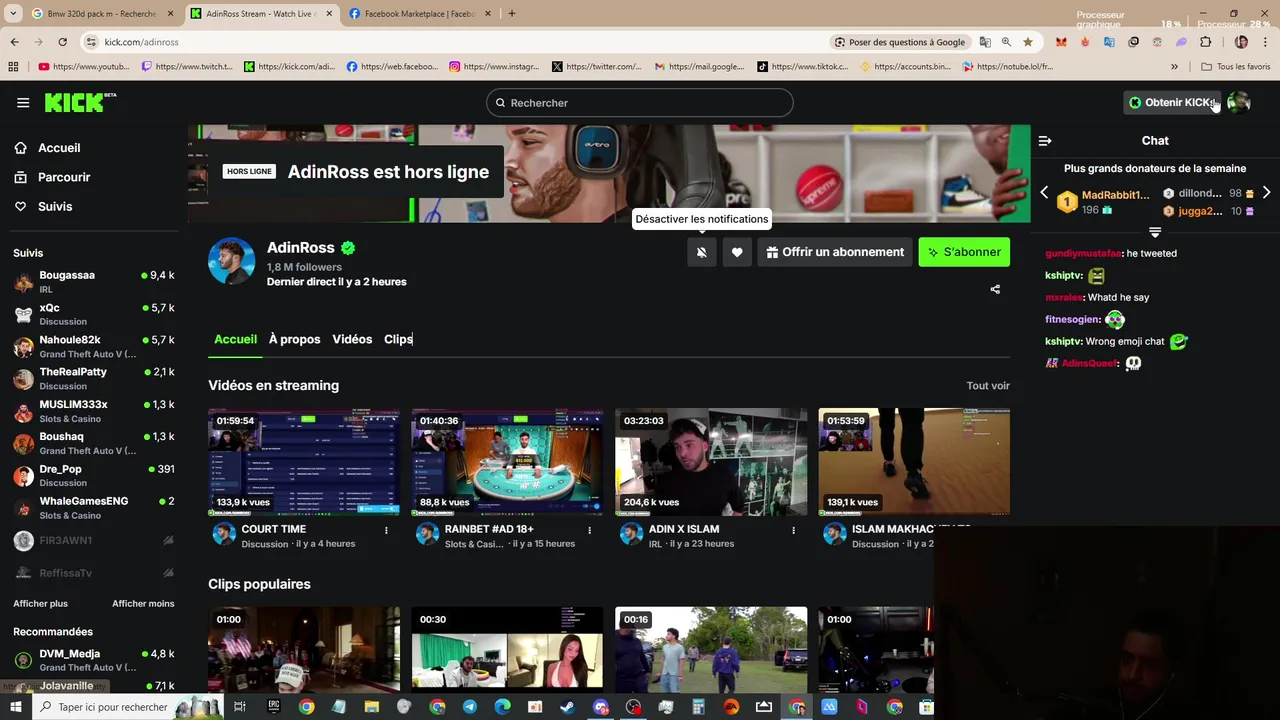This screenshot has width=1280, height=720.
Task: Open options for ADIN X ISLAM video
Action: pos(793,530)
